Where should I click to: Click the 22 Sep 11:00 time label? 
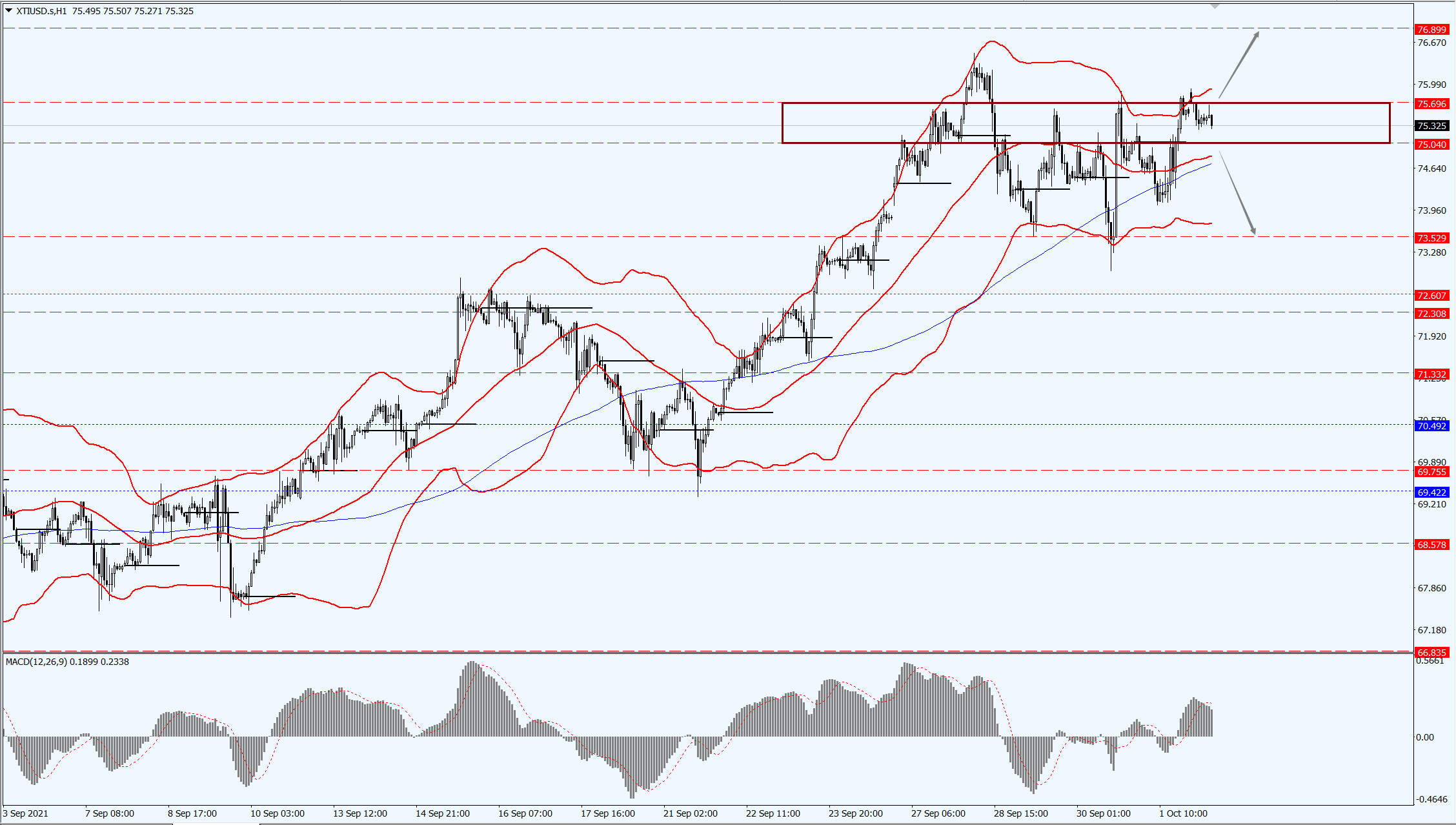click(x=773, y=813)
